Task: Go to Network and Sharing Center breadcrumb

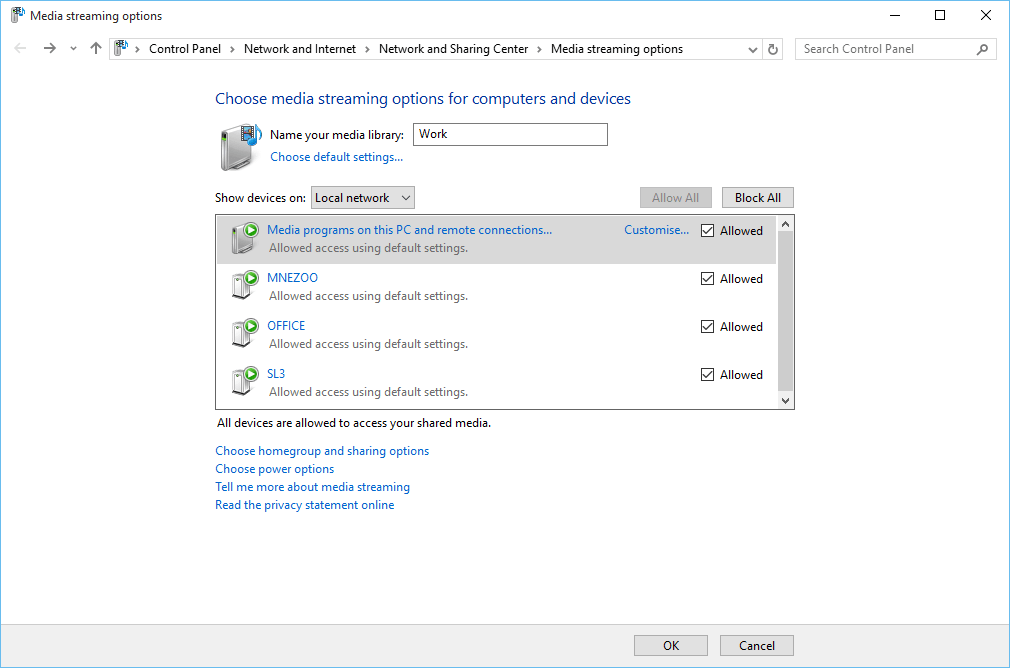Action: [453, 49]
